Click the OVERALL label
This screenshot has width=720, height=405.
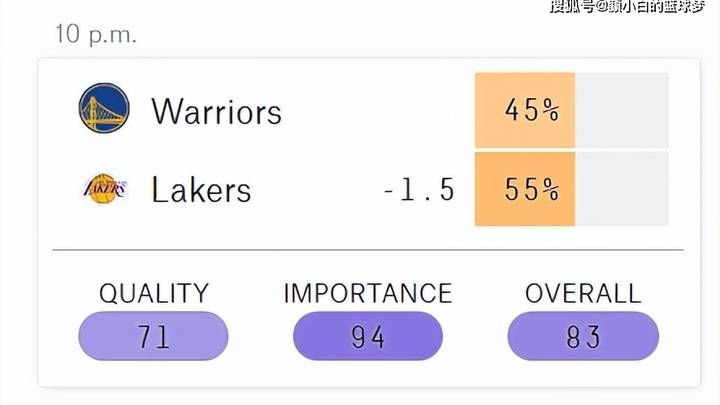click(x=583, y=293)
